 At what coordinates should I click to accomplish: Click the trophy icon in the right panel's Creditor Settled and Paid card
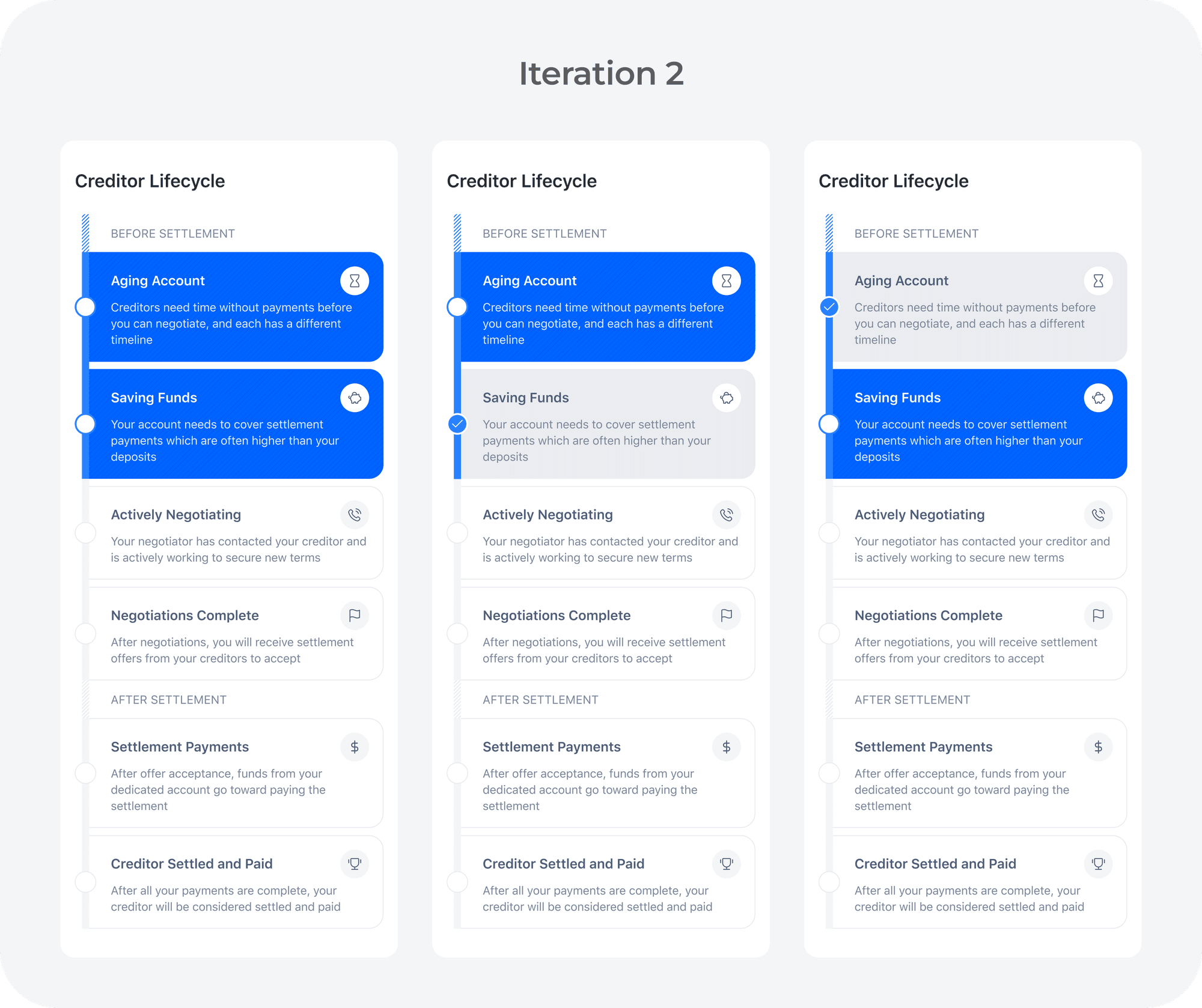(1099, 864)
